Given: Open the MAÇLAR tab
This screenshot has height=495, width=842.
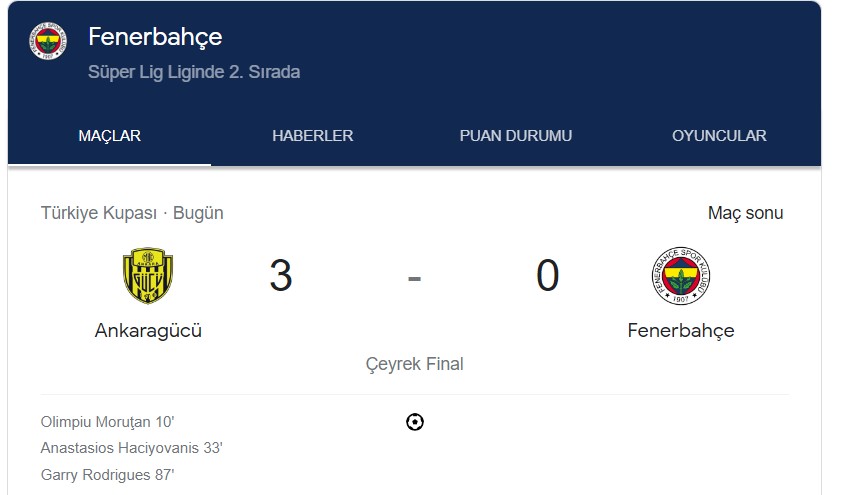Looking at the screenshot, I should point(110,136).
